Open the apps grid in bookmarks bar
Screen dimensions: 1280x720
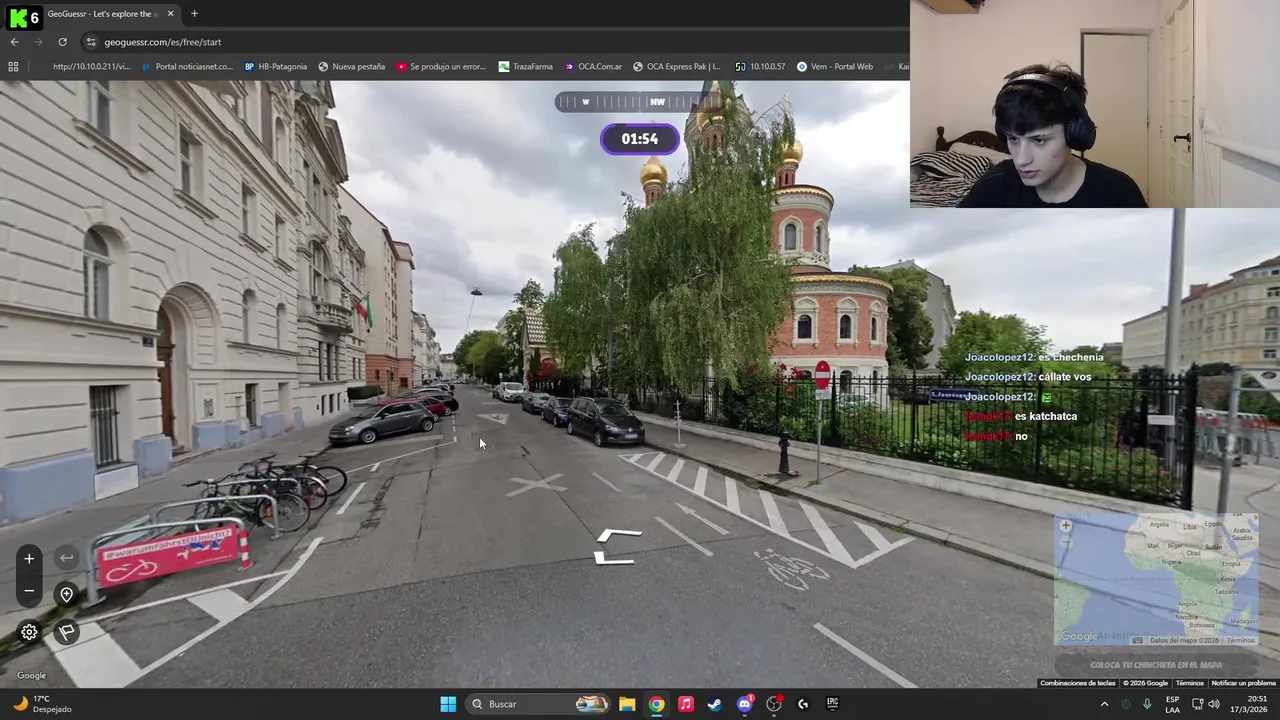tap(13, 67)
